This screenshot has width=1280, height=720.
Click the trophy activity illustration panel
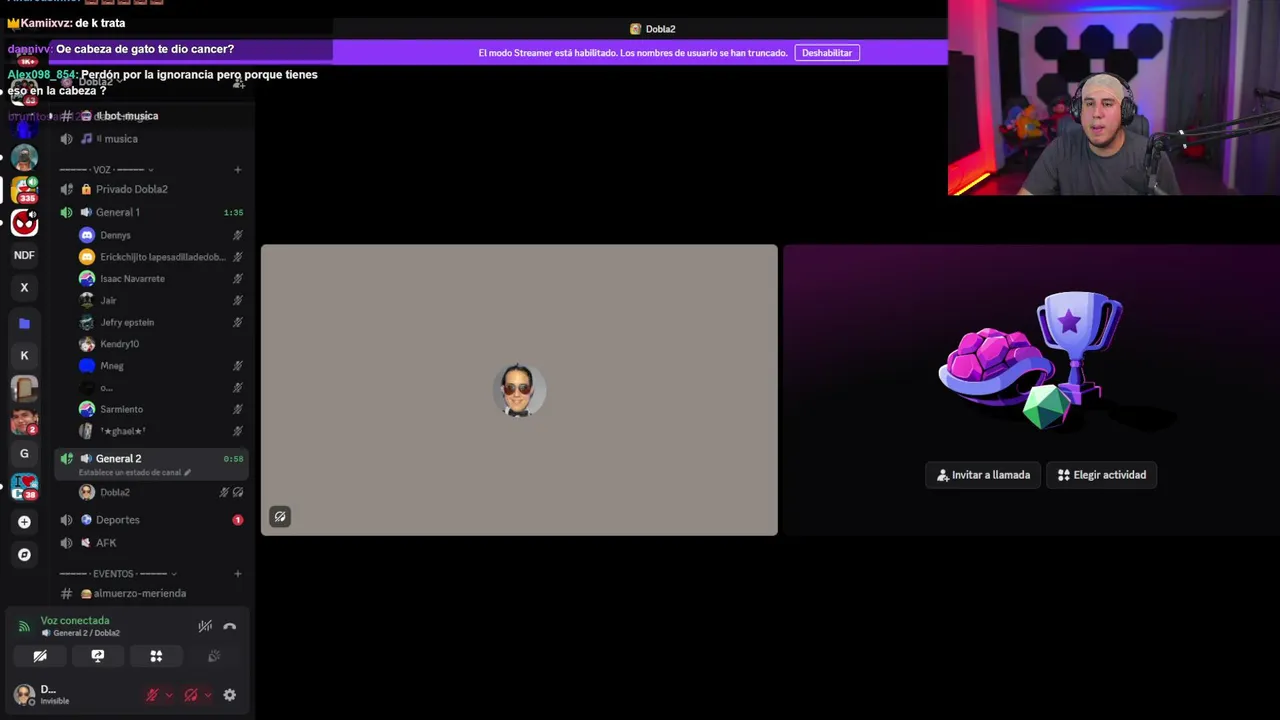(1031, 390)
